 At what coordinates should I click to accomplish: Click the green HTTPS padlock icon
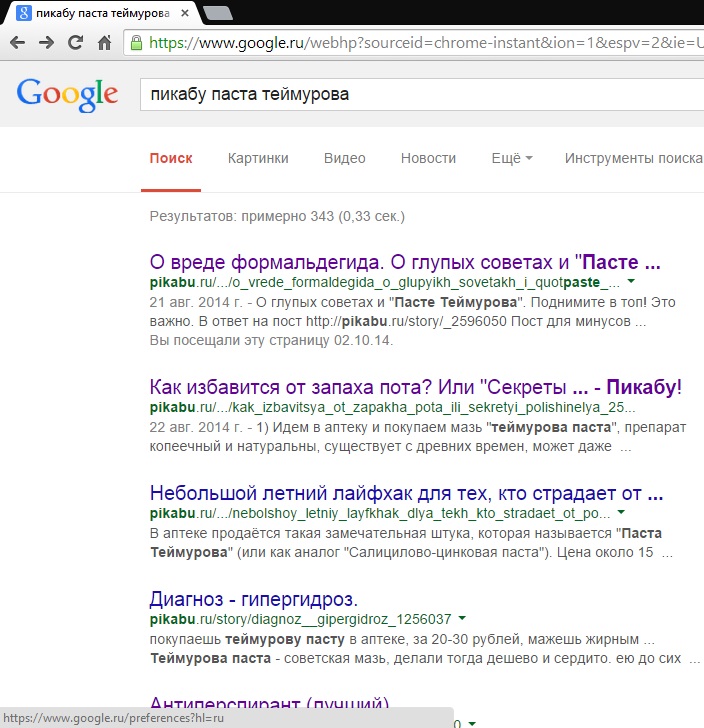click(136, 43)
